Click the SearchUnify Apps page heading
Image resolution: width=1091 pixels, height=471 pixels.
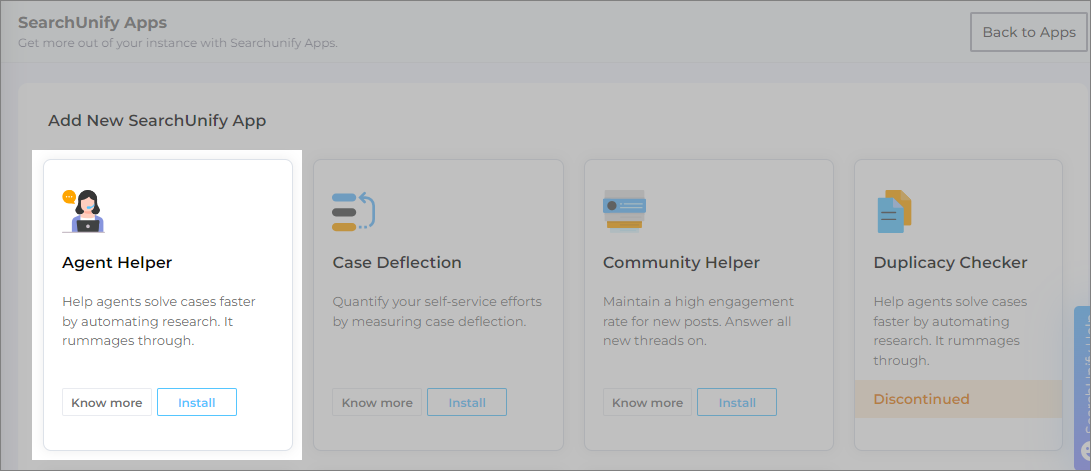click(x=92, y=22)
